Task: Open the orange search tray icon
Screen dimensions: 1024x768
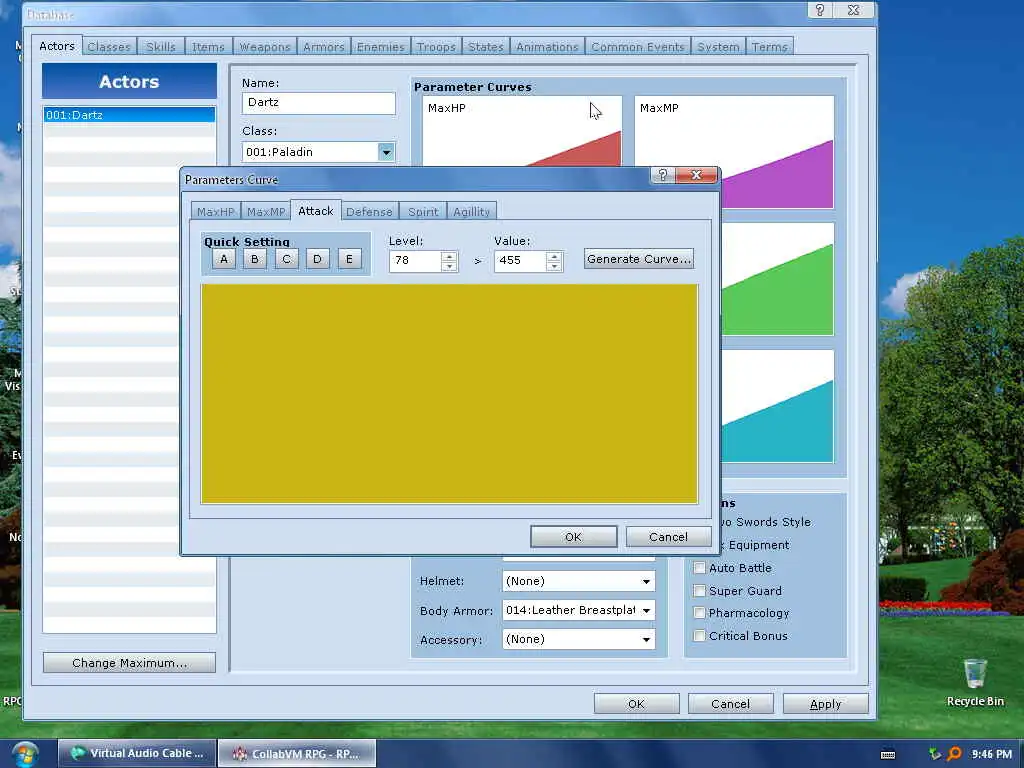Action: pos(954,754)
